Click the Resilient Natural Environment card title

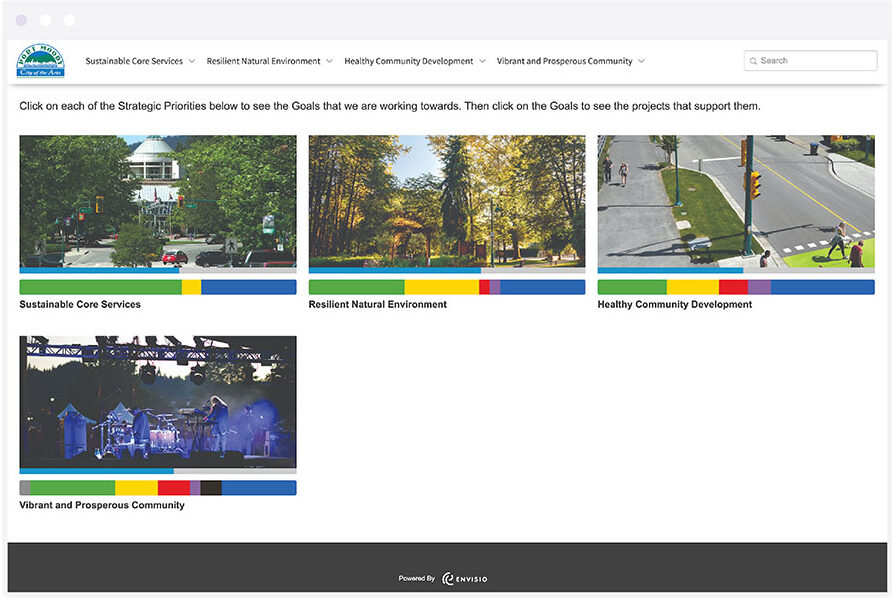pyautogui.click(x=377, y=304)
